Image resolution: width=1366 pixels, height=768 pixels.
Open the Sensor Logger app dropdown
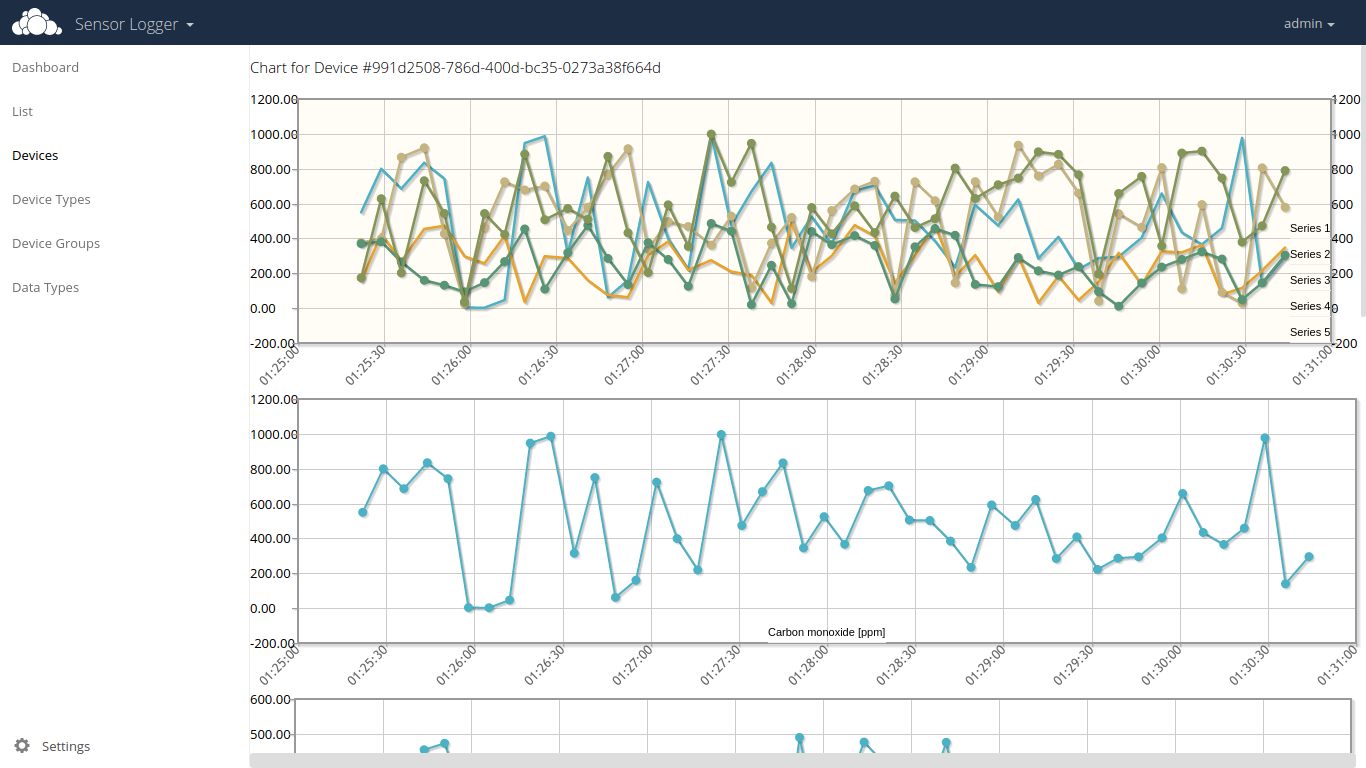(134, 24)
